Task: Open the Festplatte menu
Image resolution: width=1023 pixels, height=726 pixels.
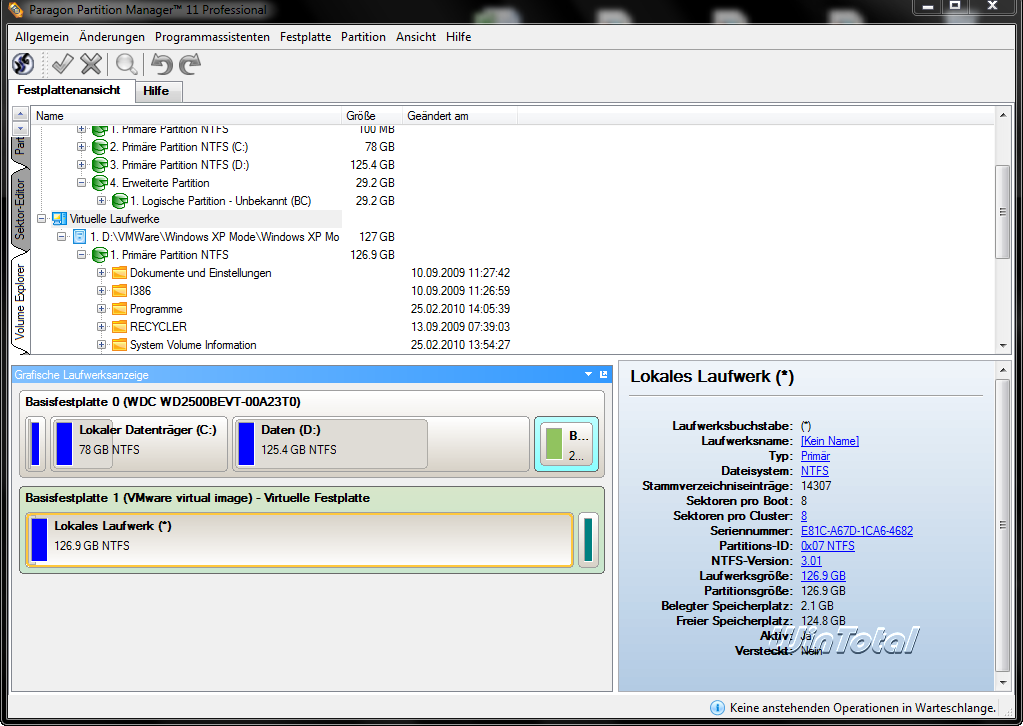Action: 305,37
